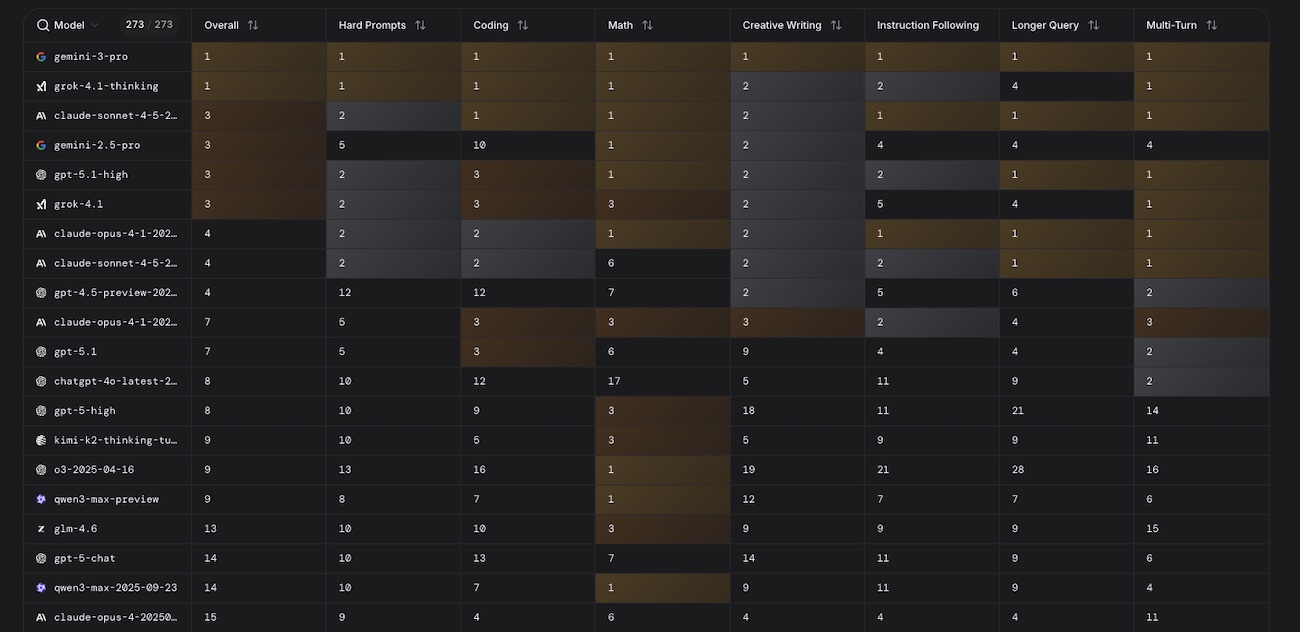Click the Hard Prompts sort arrows
Viewport: 1300px width, 632px height.
pos(420,25)
